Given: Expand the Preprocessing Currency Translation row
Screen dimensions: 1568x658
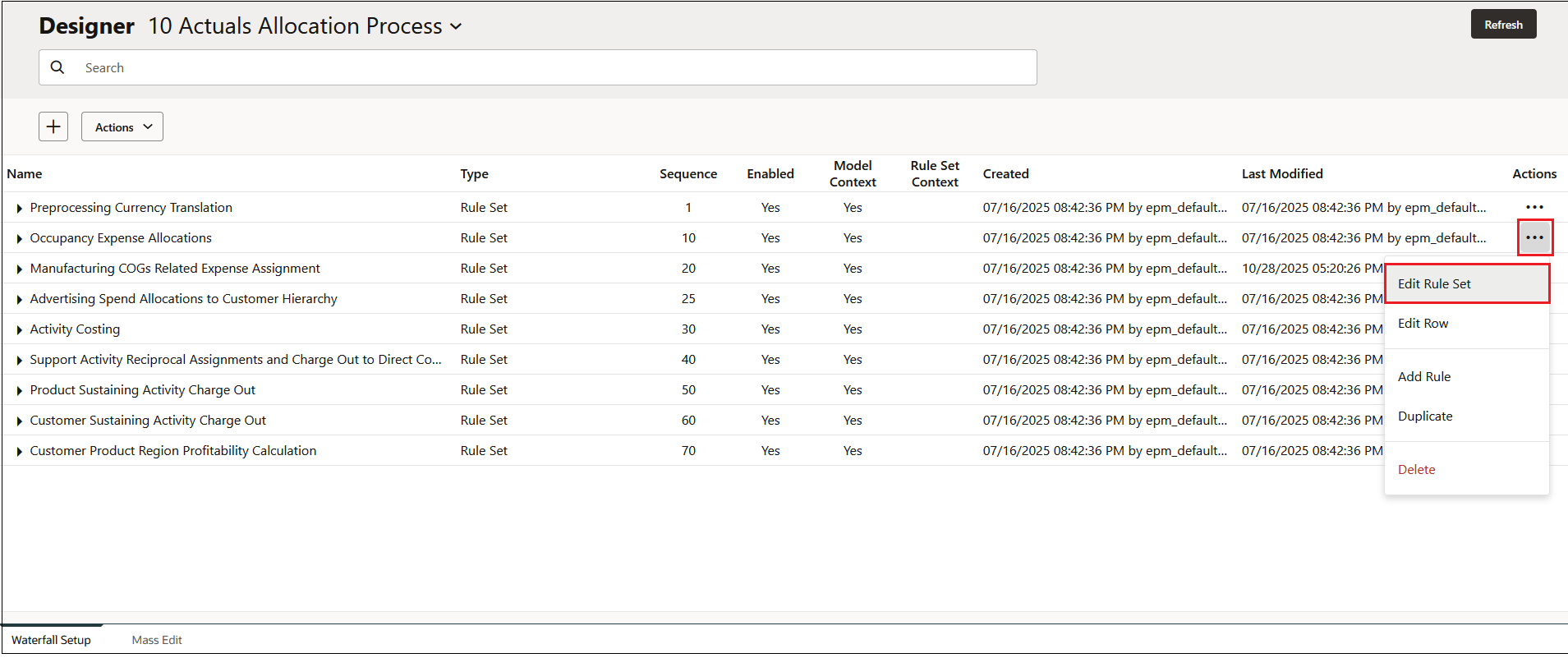Looking at the screenshot, I should [19, 209].
